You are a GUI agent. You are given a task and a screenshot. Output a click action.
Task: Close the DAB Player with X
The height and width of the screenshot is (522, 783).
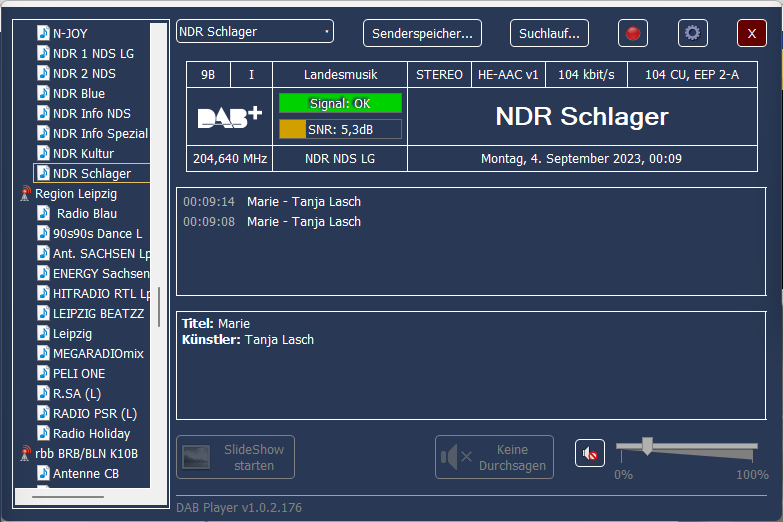[x=752, y=33]
